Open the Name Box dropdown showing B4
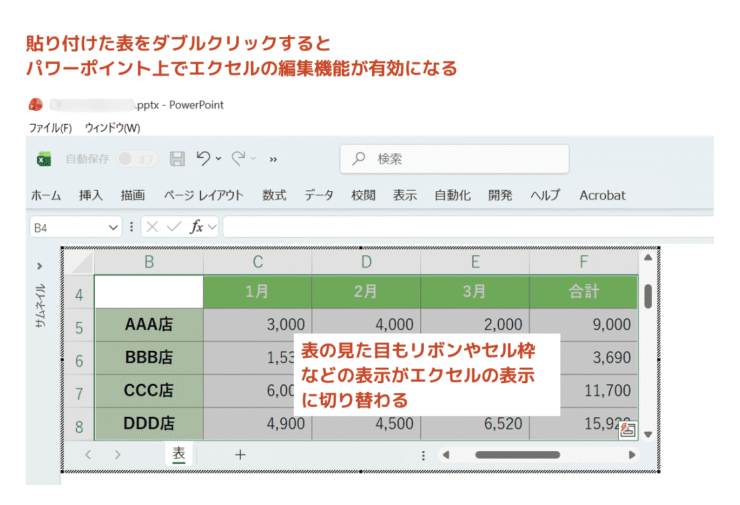 tap(113, 228)
